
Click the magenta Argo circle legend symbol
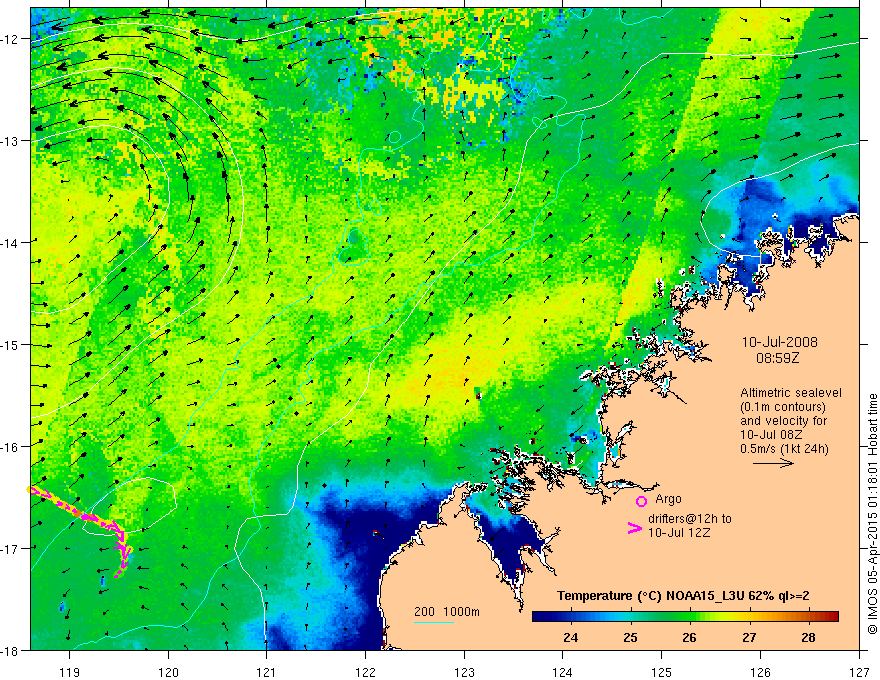tap(641, 501)
